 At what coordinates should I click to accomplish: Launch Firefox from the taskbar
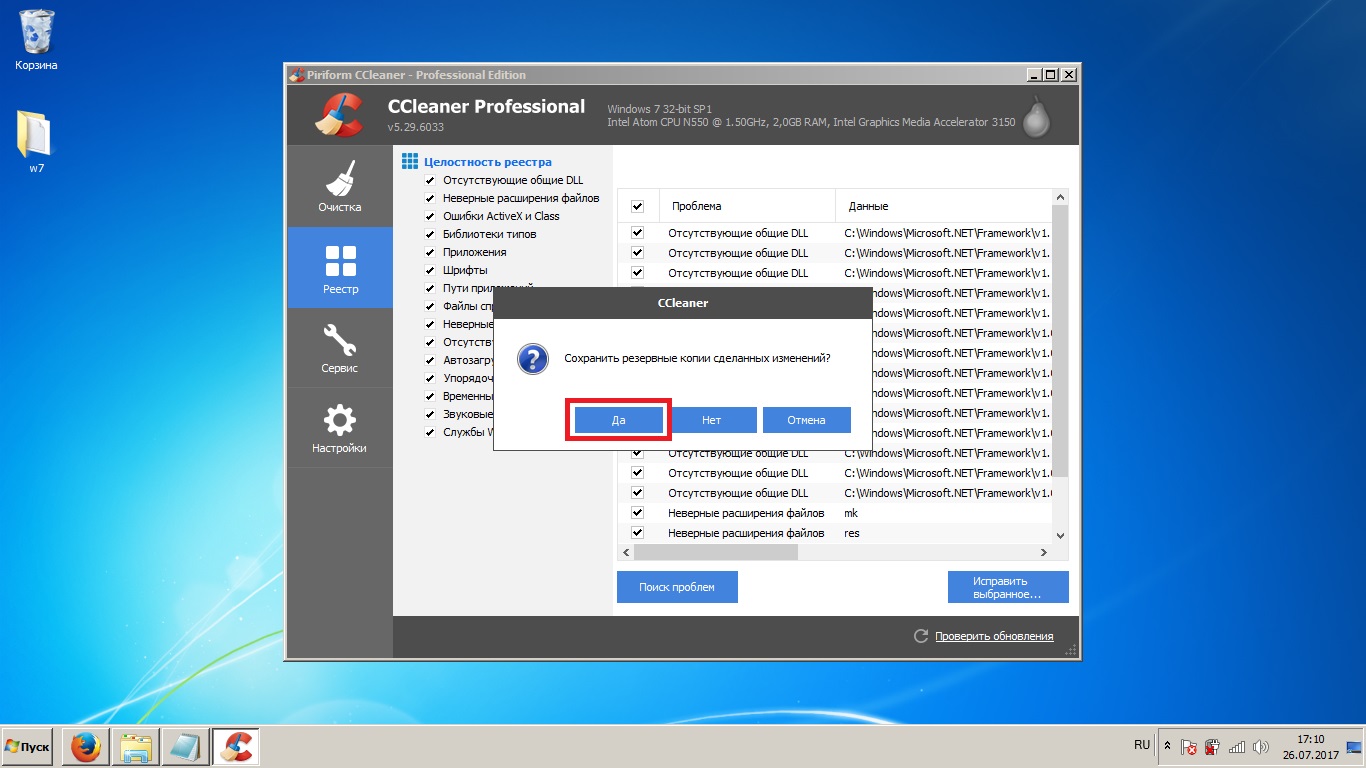pyautogui.click(x=86, y=747)
